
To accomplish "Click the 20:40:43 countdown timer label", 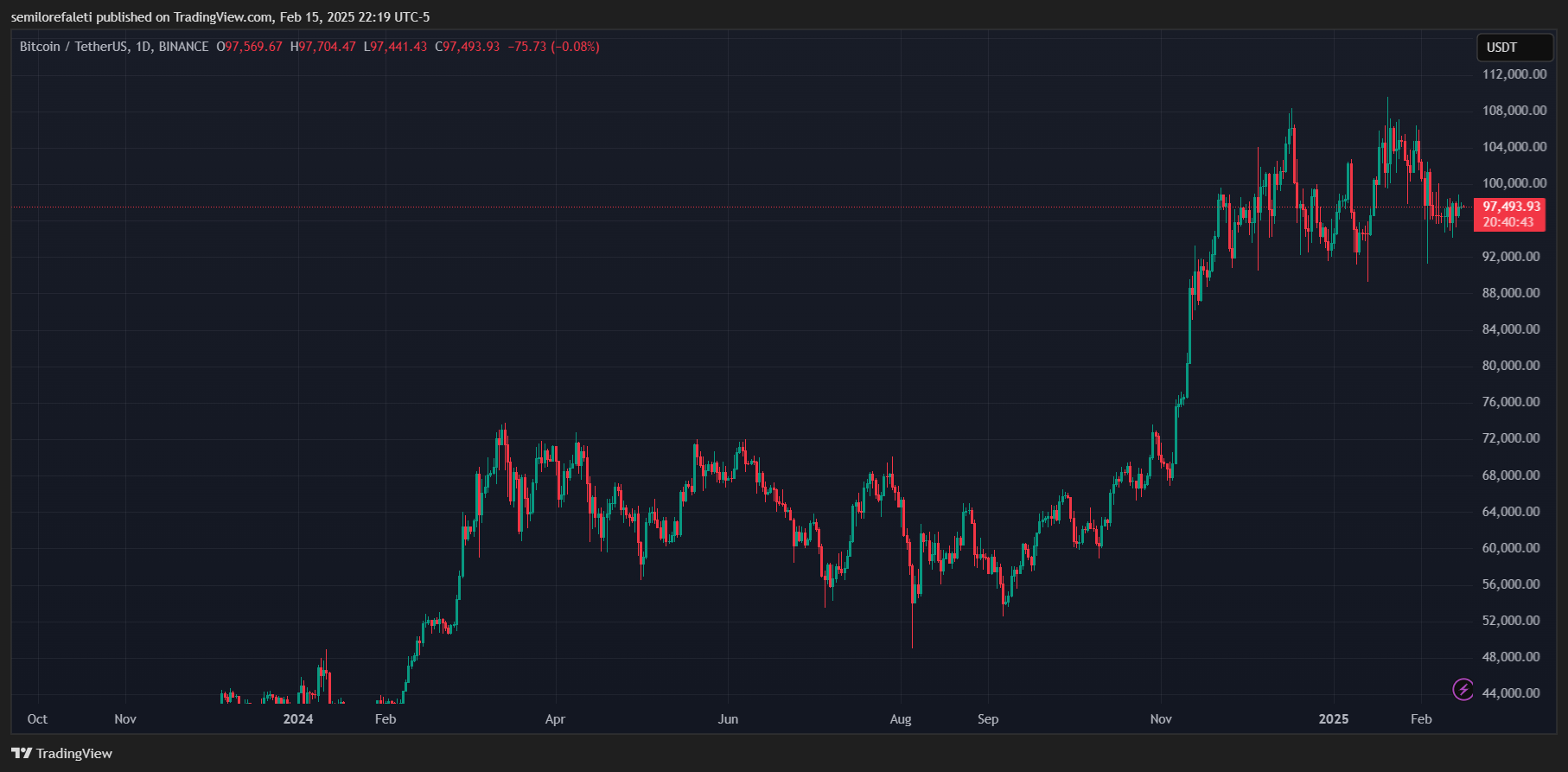I will 1508,222.
